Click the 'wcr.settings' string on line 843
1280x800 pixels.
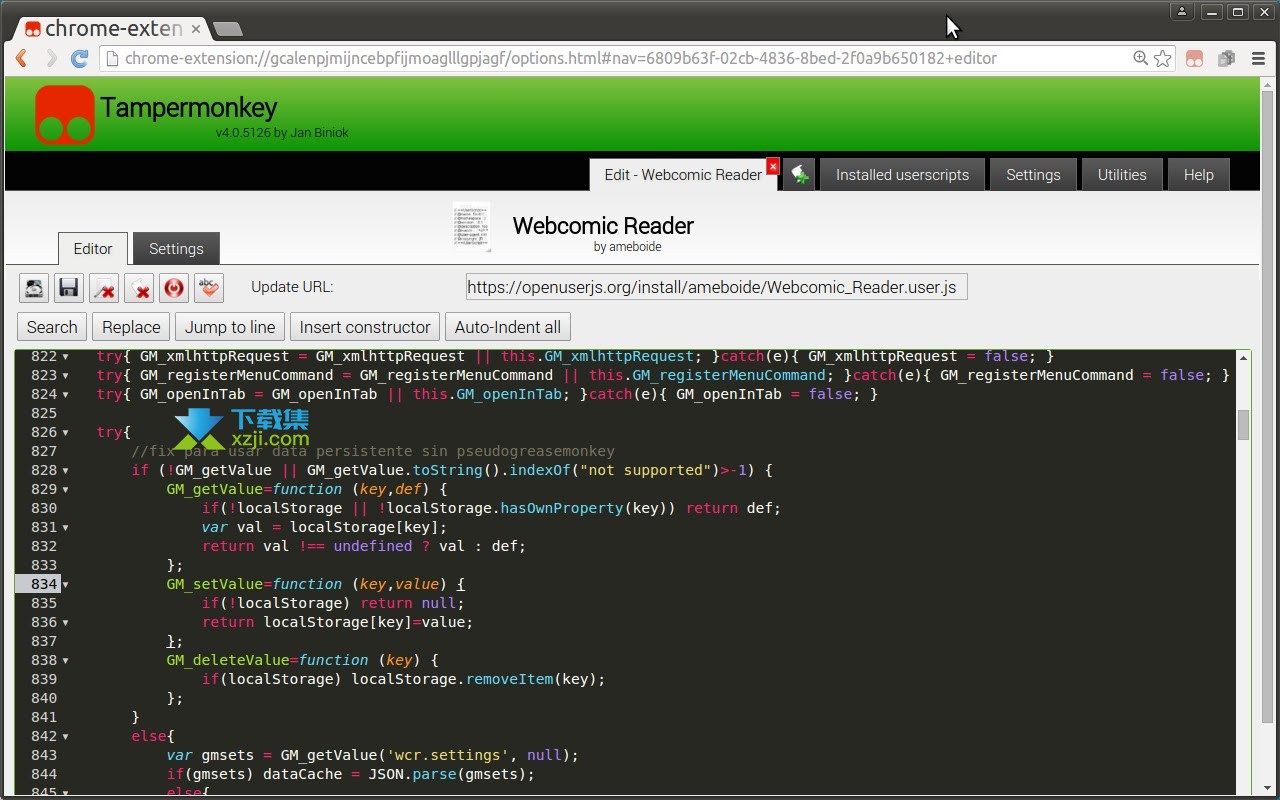pos(448,755)
